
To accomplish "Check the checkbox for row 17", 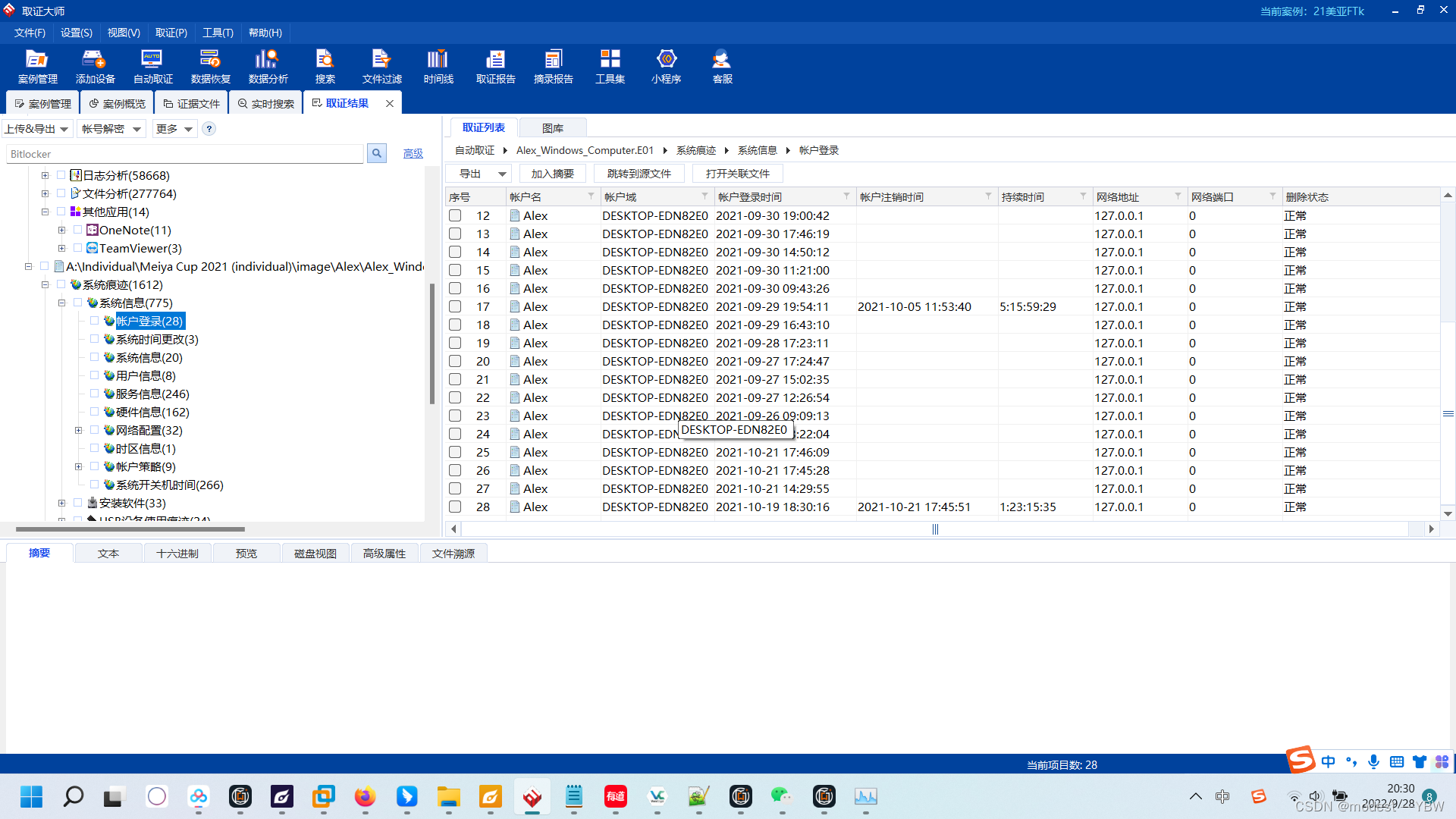I will [x=455, y=306].
